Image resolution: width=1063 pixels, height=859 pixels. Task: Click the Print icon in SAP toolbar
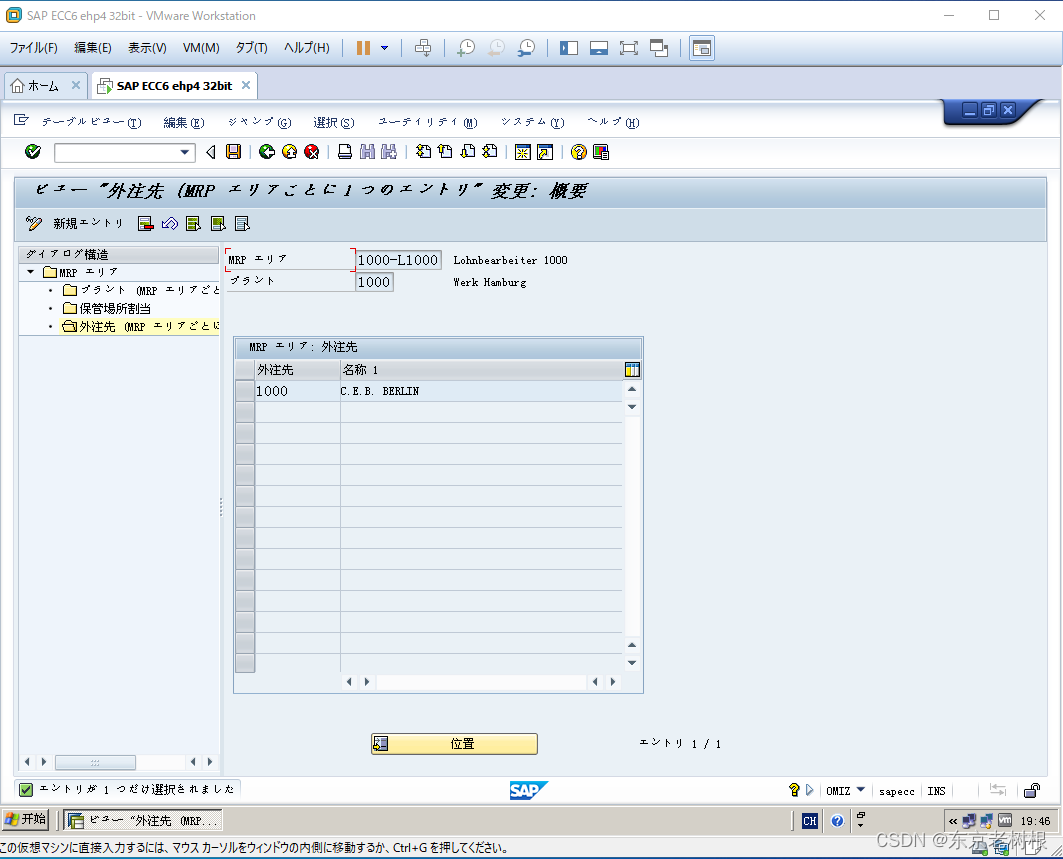[x=345, y=152]
